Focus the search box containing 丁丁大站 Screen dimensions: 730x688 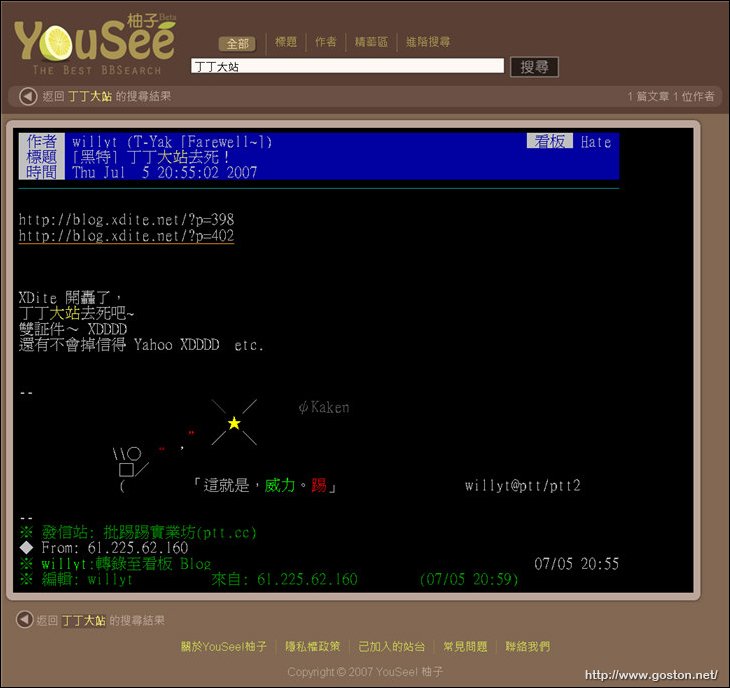[347, 66]
